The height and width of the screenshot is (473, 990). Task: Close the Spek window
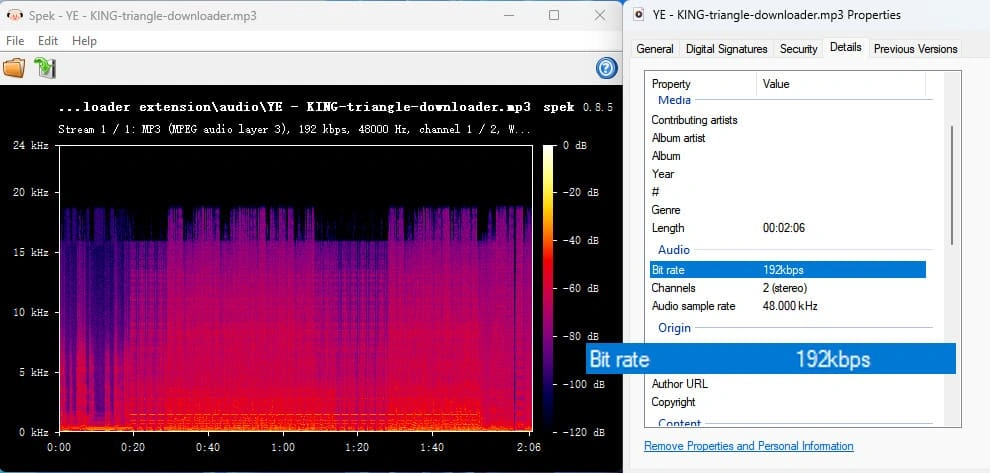600,15
